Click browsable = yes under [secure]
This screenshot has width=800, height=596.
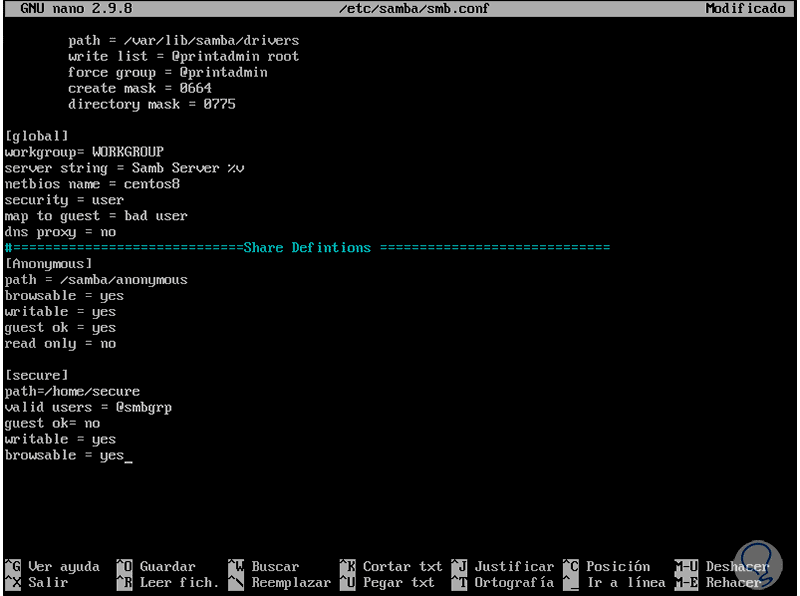point(64,456)
